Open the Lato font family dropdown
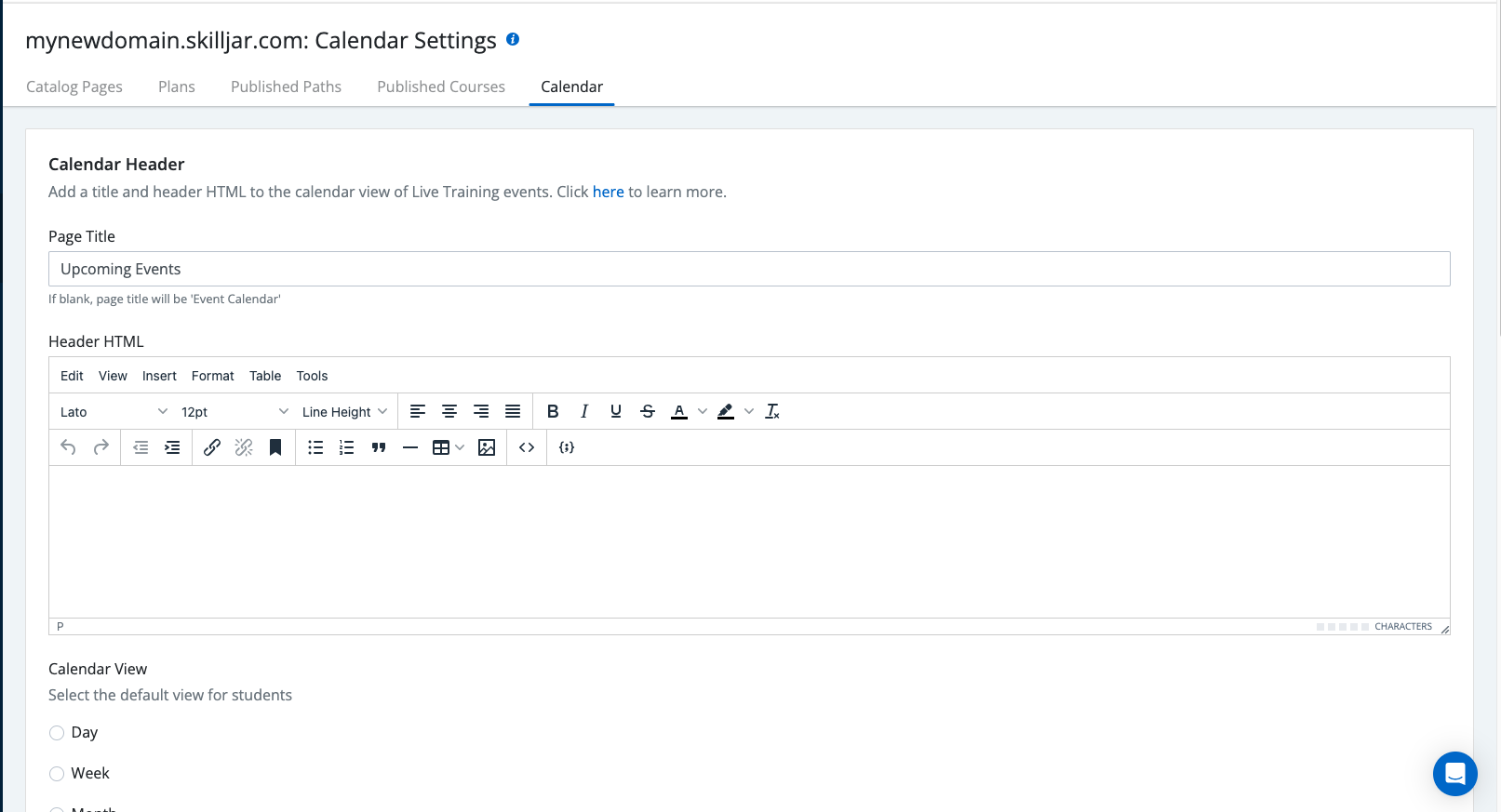Image resolution: width=1501 pixels, height=812 pixels. 114,411
